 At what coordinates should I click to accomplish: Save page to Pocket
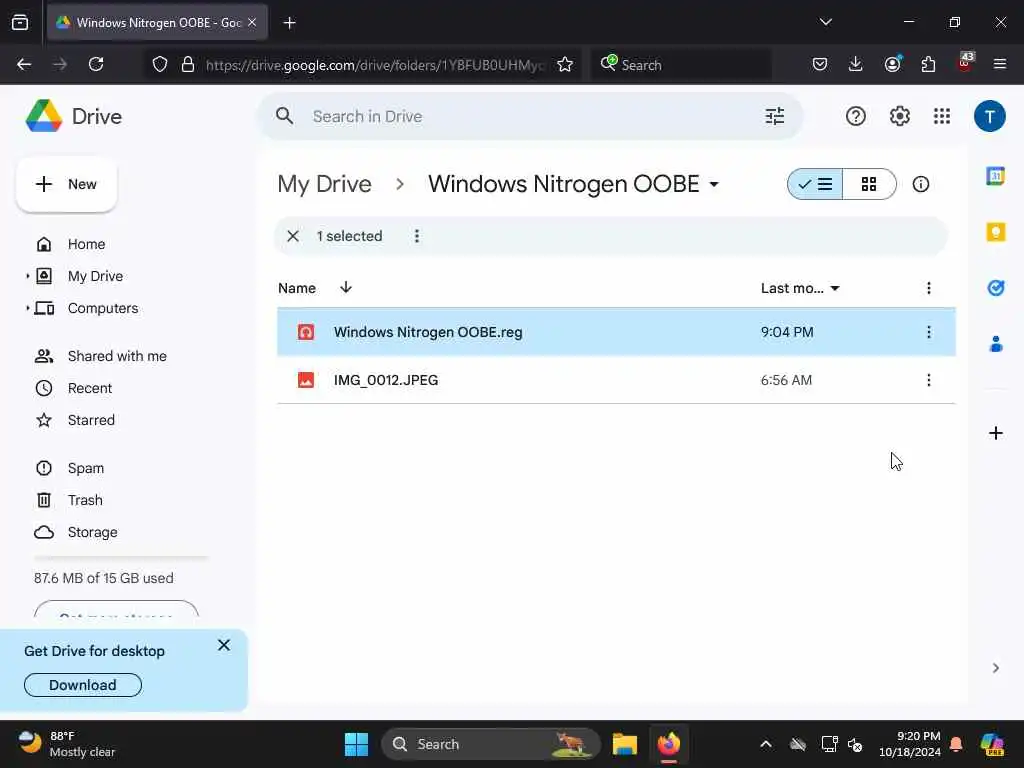coord(820,64)
